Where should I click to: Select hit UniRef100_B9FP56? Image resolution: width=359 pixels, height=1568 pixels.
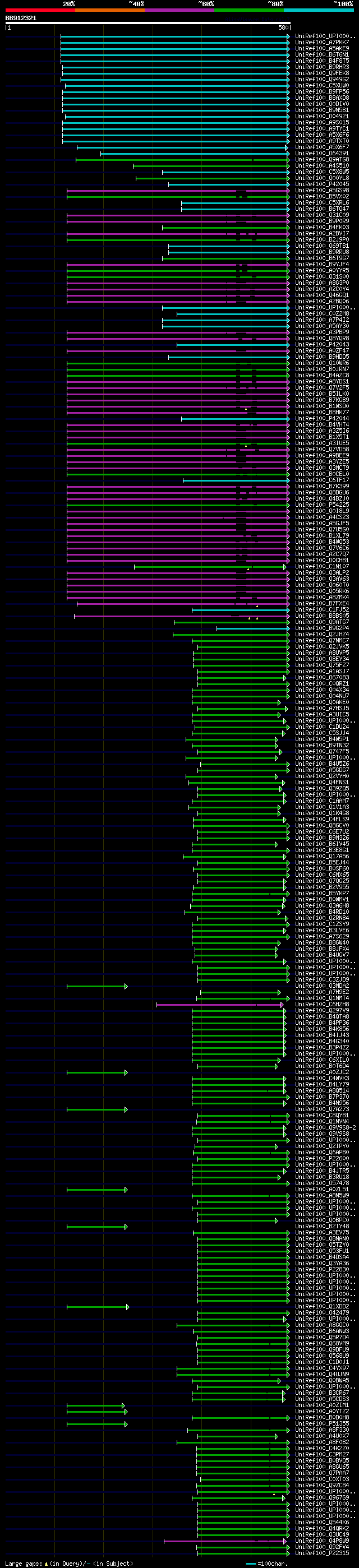(323, 92)
